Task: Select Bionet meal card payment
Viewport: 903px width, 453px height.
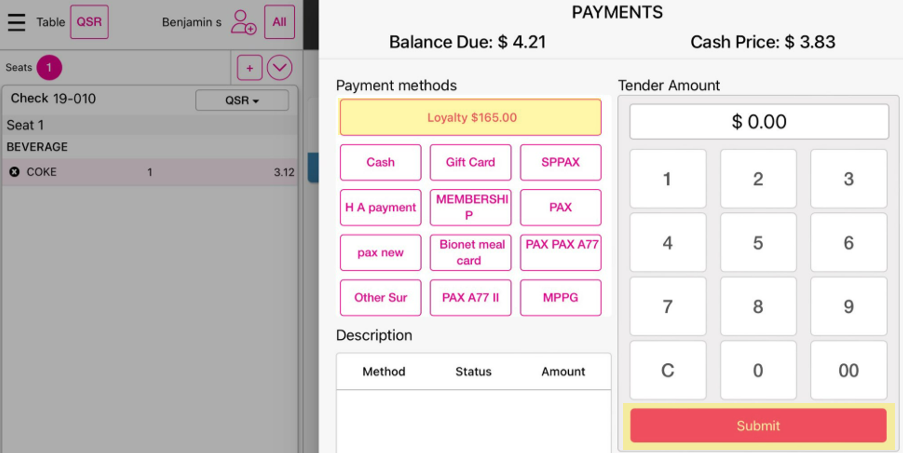Action: (470, 252)
